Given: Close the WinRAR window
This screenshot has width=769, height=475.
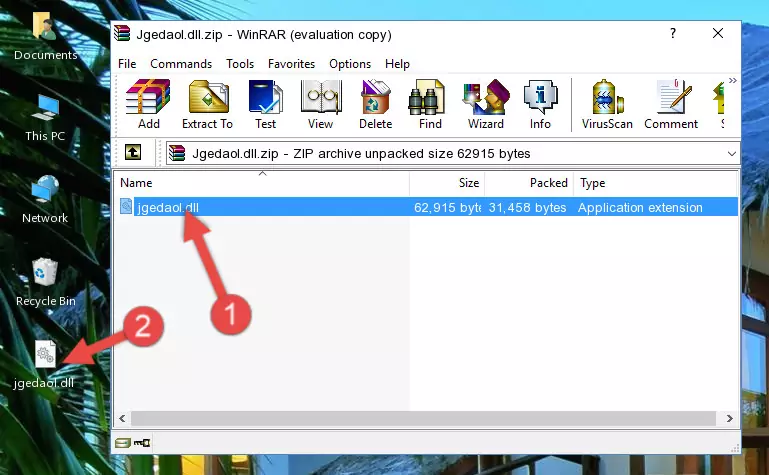Looking at the screenshot, I should [718, 33].
